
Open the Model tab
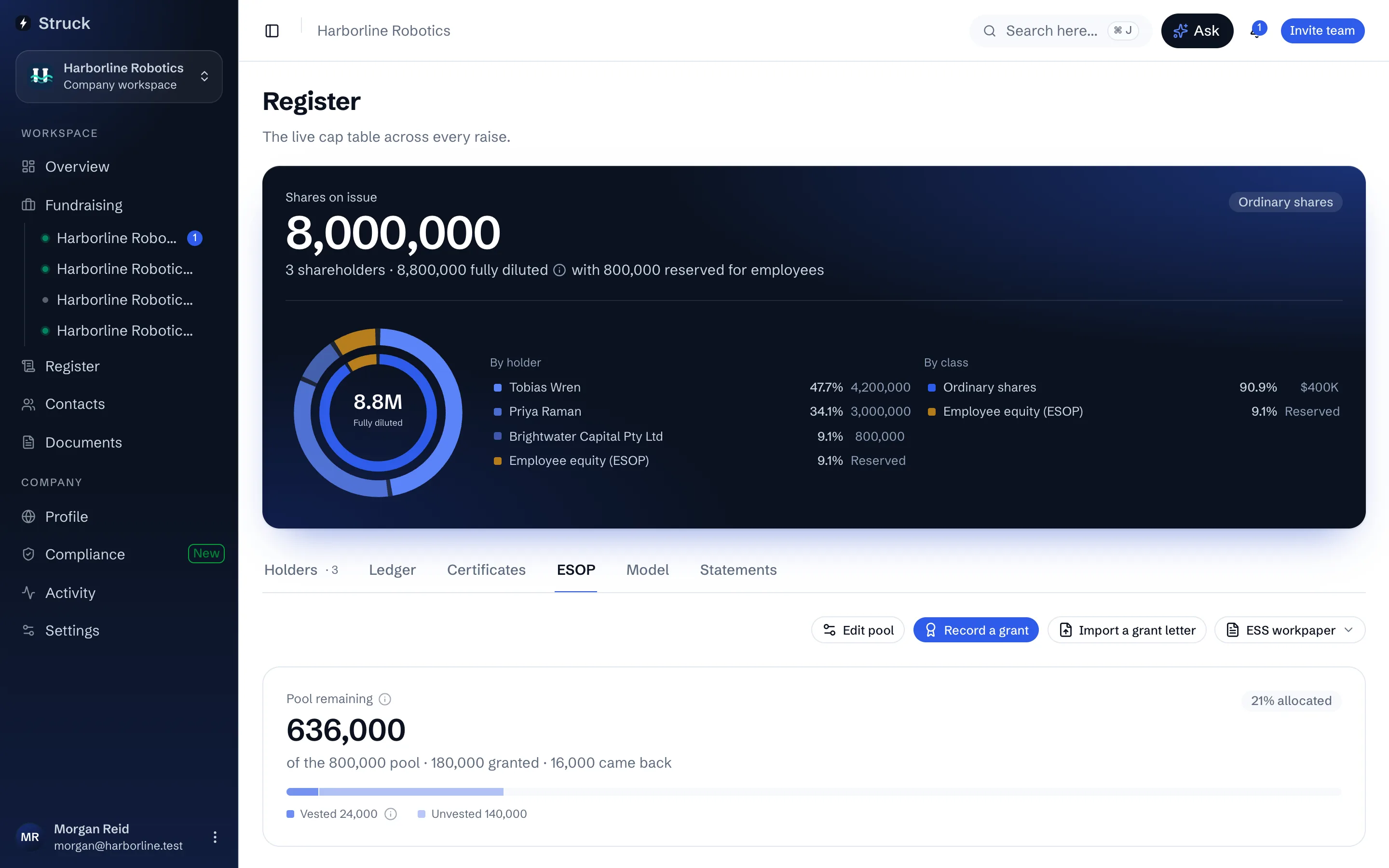tap(647, 570)
